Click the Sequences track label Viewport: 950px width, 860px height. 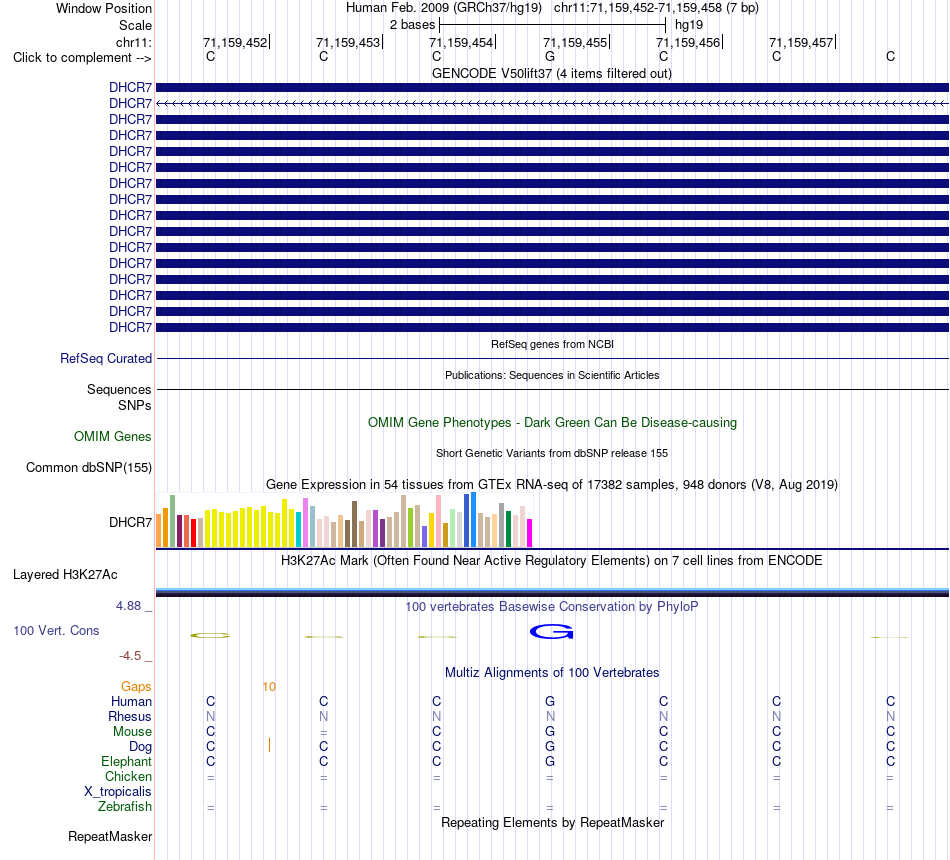coord(119,389)
